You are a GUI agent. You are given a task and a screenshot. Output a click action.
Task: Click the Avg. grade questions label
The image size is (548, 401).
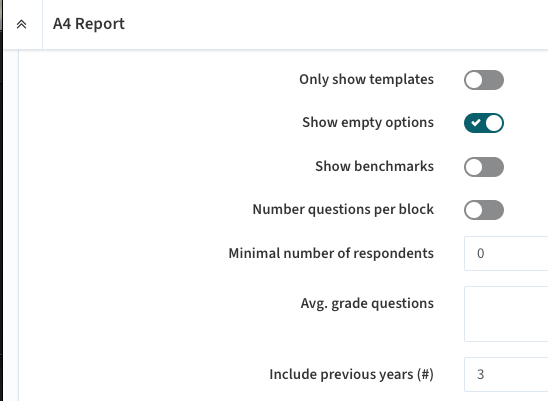[367, 303]
